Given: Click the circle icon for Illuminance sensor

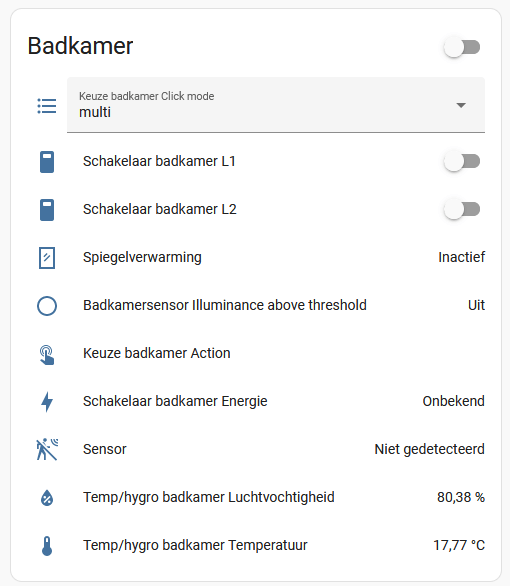Looking at the screenshot, I should click(47, 306).
